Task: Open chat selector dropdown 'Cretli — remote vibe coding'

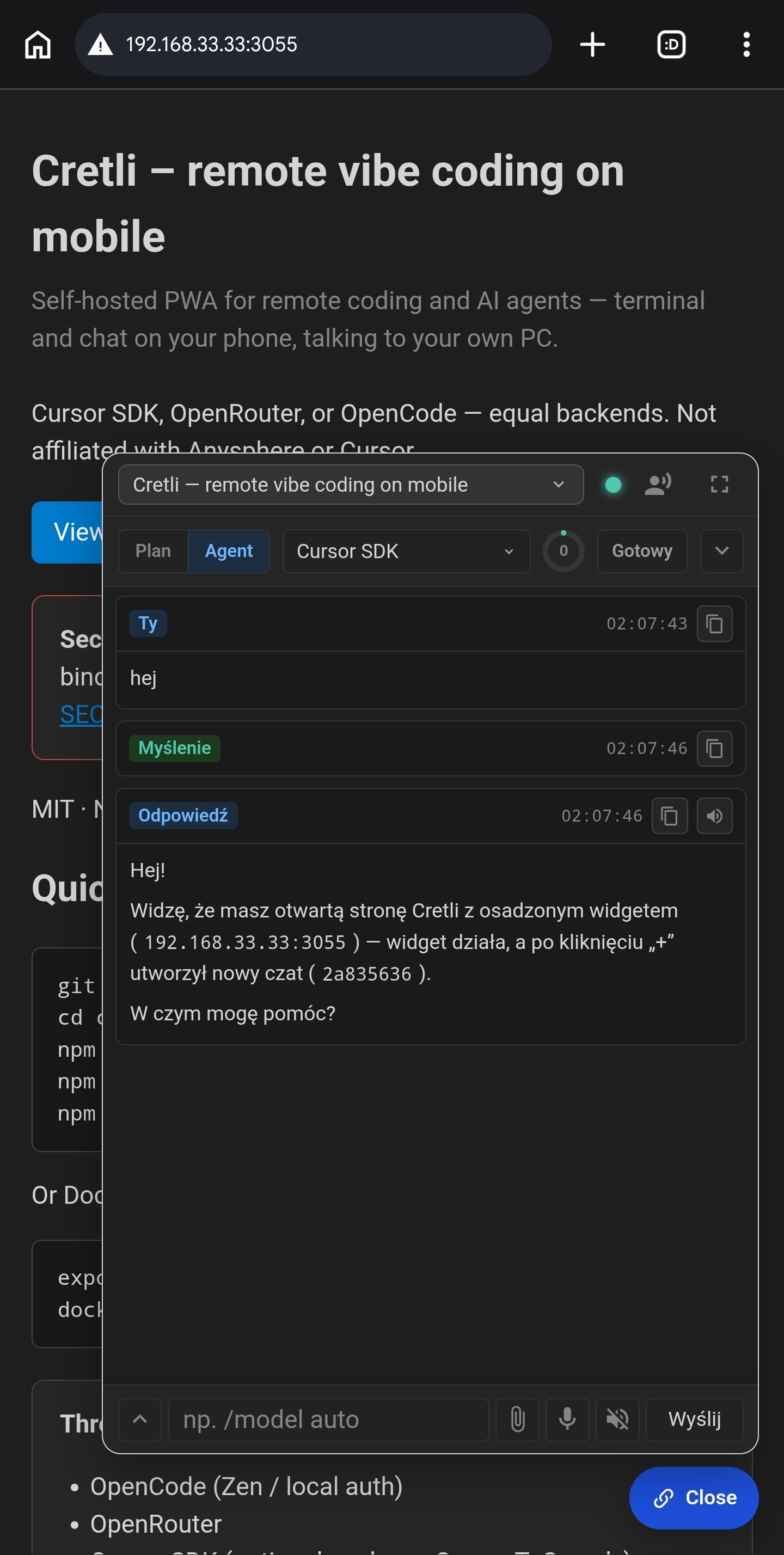Action: [x=351, y=485]
